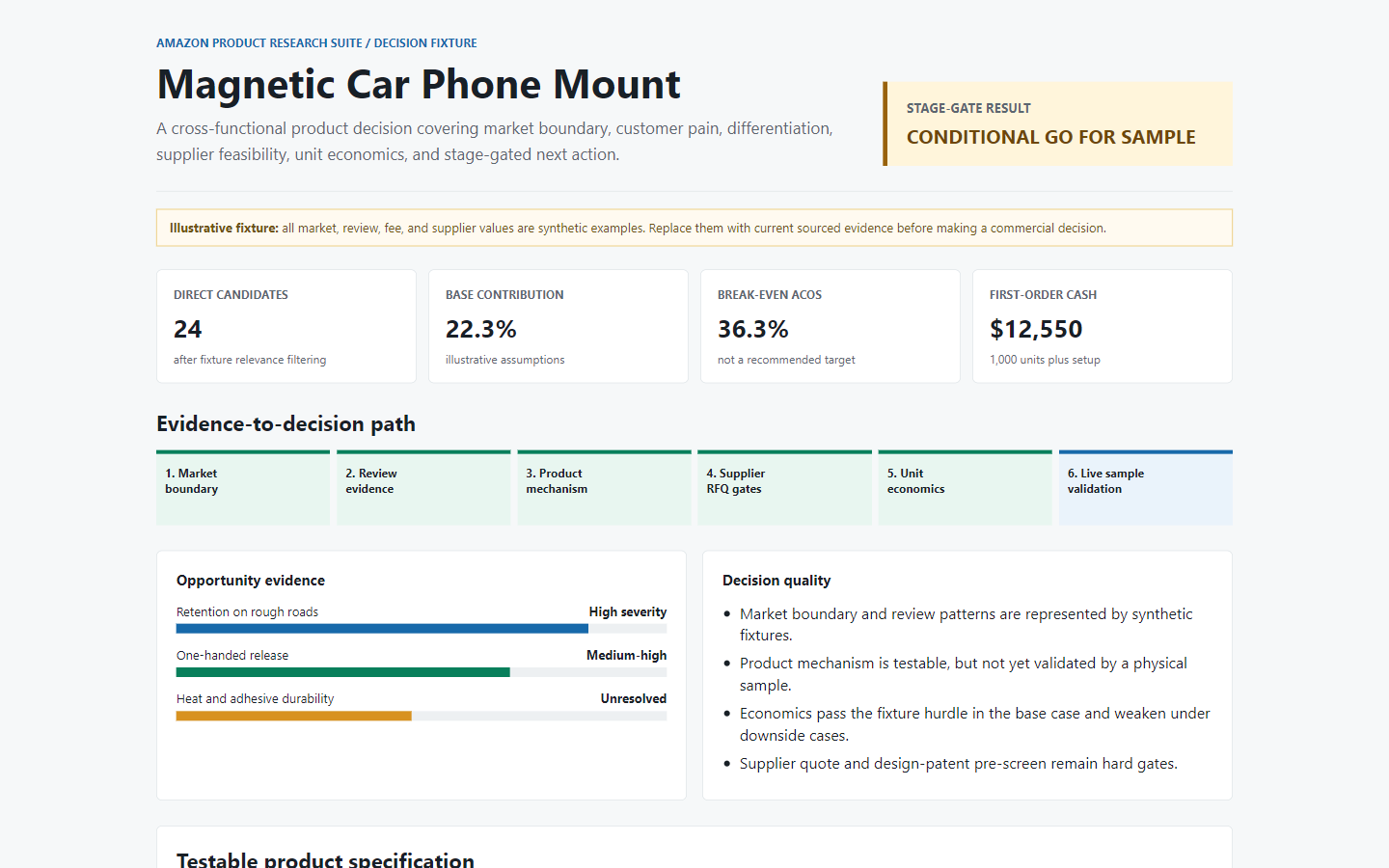Select step 5. Unit economics
The height and width of the screenshot is (868, 1389).
coord(965,487)
